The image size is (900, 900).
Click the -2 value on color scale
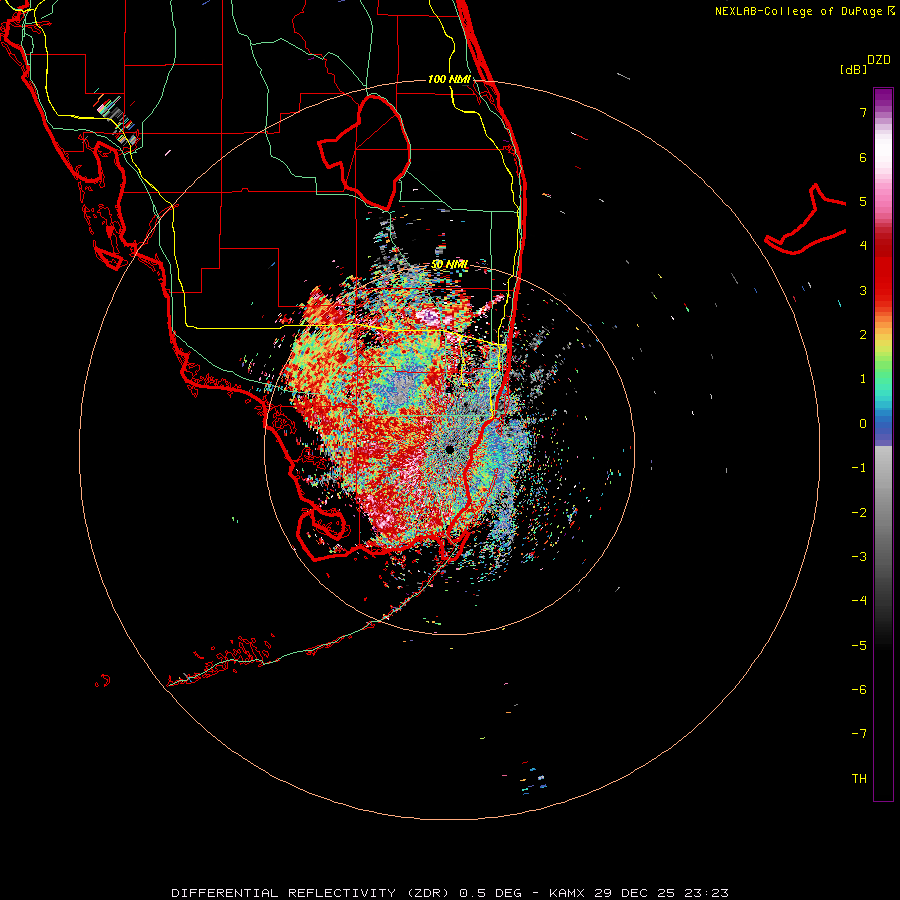tap(859, 513)
